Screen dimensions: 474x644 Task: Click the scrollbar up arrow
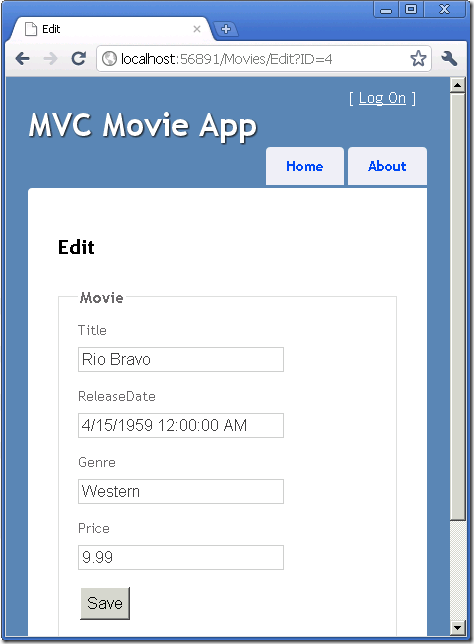point(458,85)
